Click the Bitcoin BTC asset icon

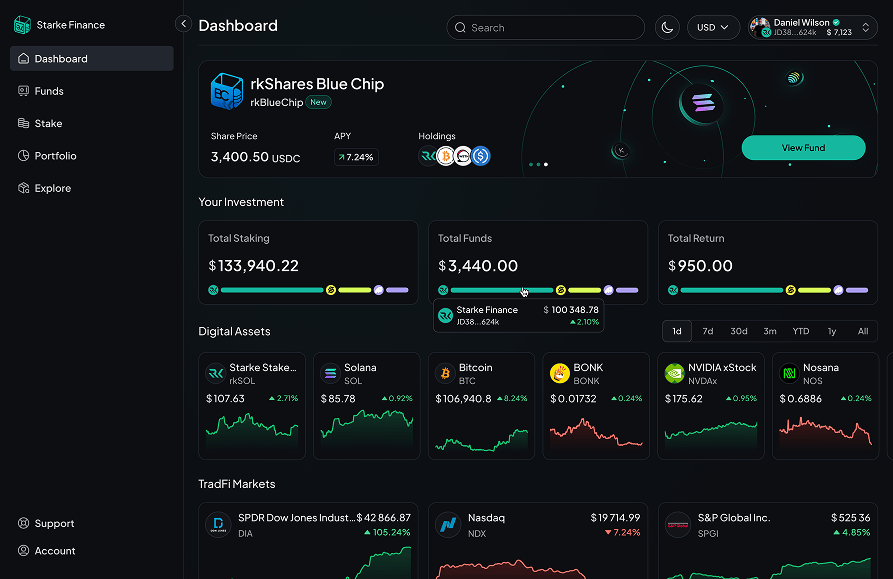click(445, 373)
